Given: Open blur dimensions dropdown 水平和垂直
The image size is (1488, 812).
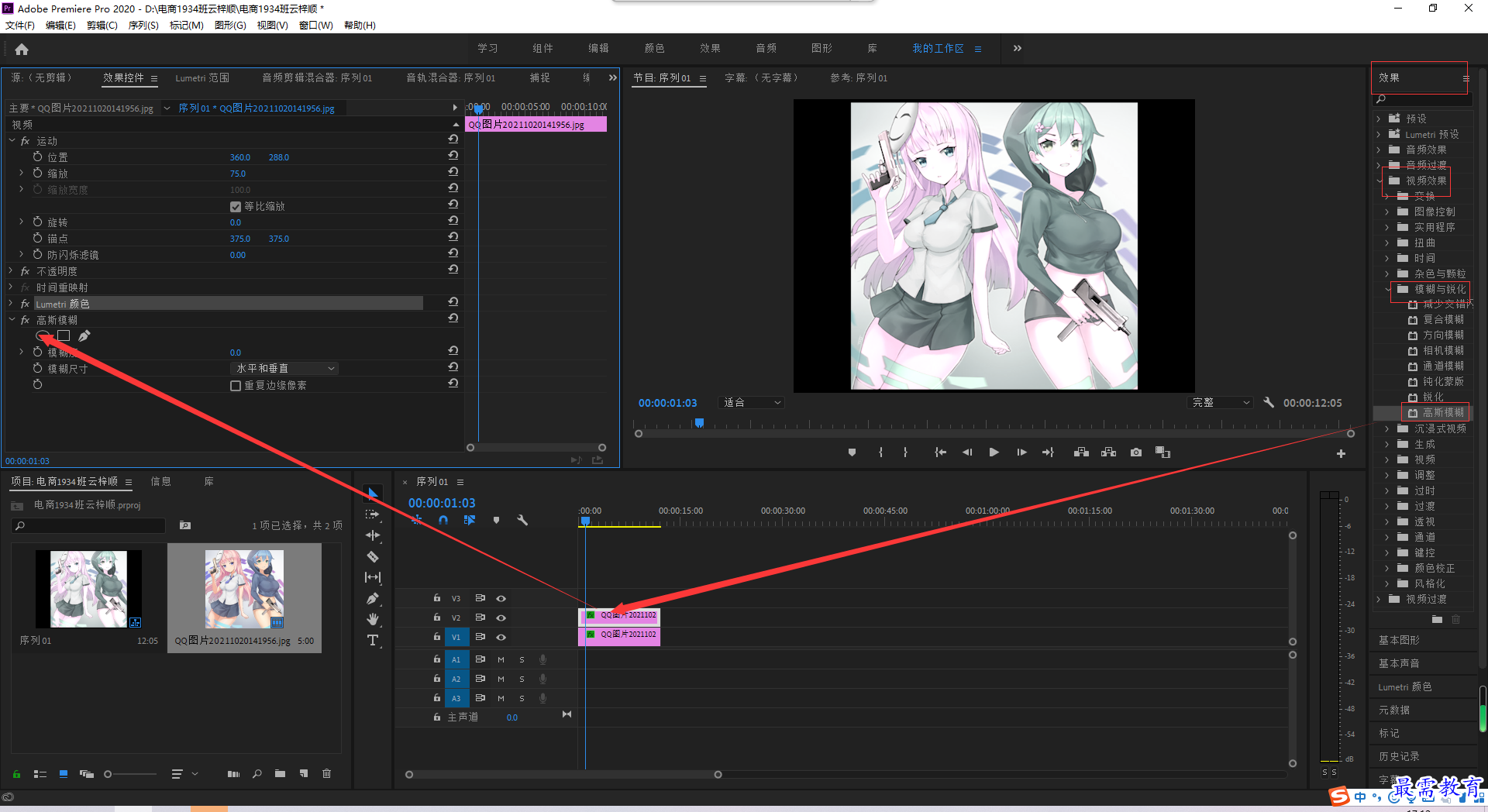Looking at the screenshot, I should [285, 369].
